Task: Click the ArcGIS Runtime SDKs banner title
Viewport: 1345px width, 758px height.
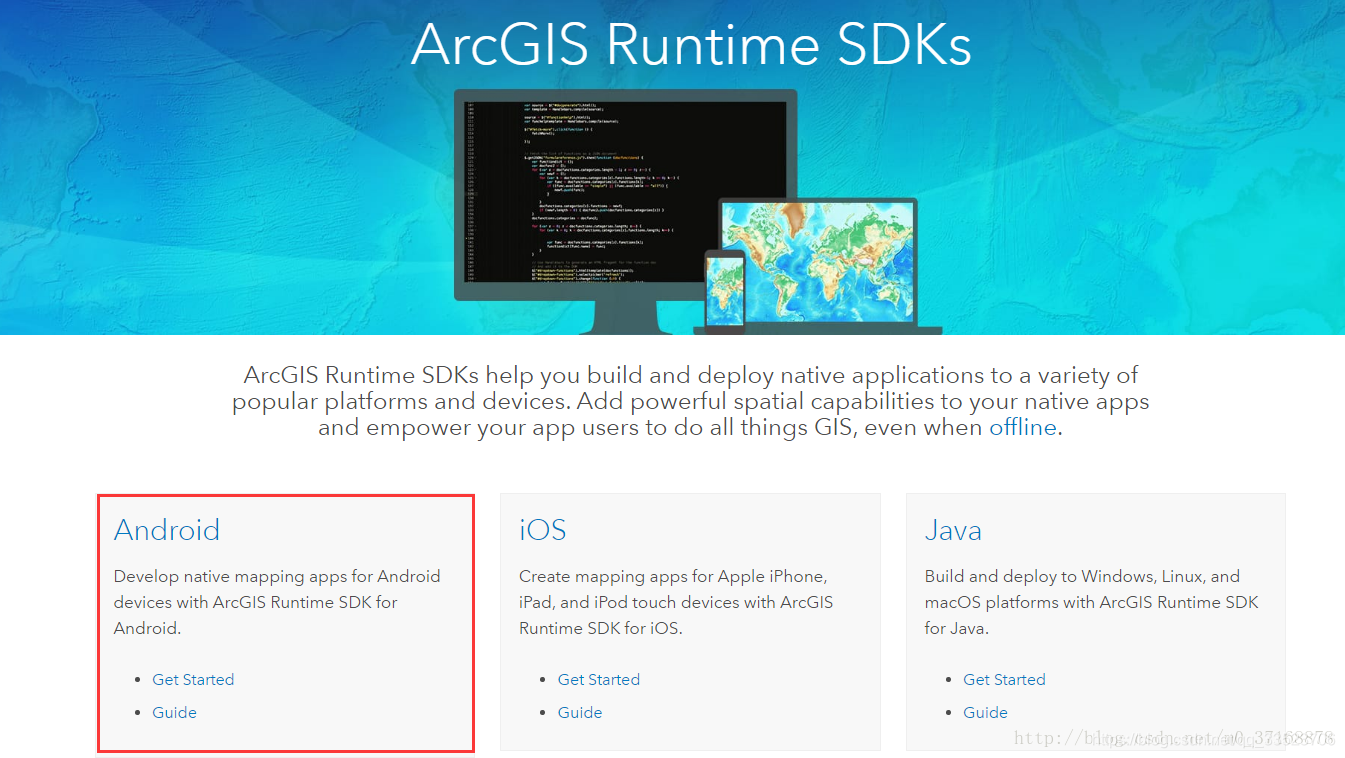Action: pyautogui.click(x=691, y=44)
